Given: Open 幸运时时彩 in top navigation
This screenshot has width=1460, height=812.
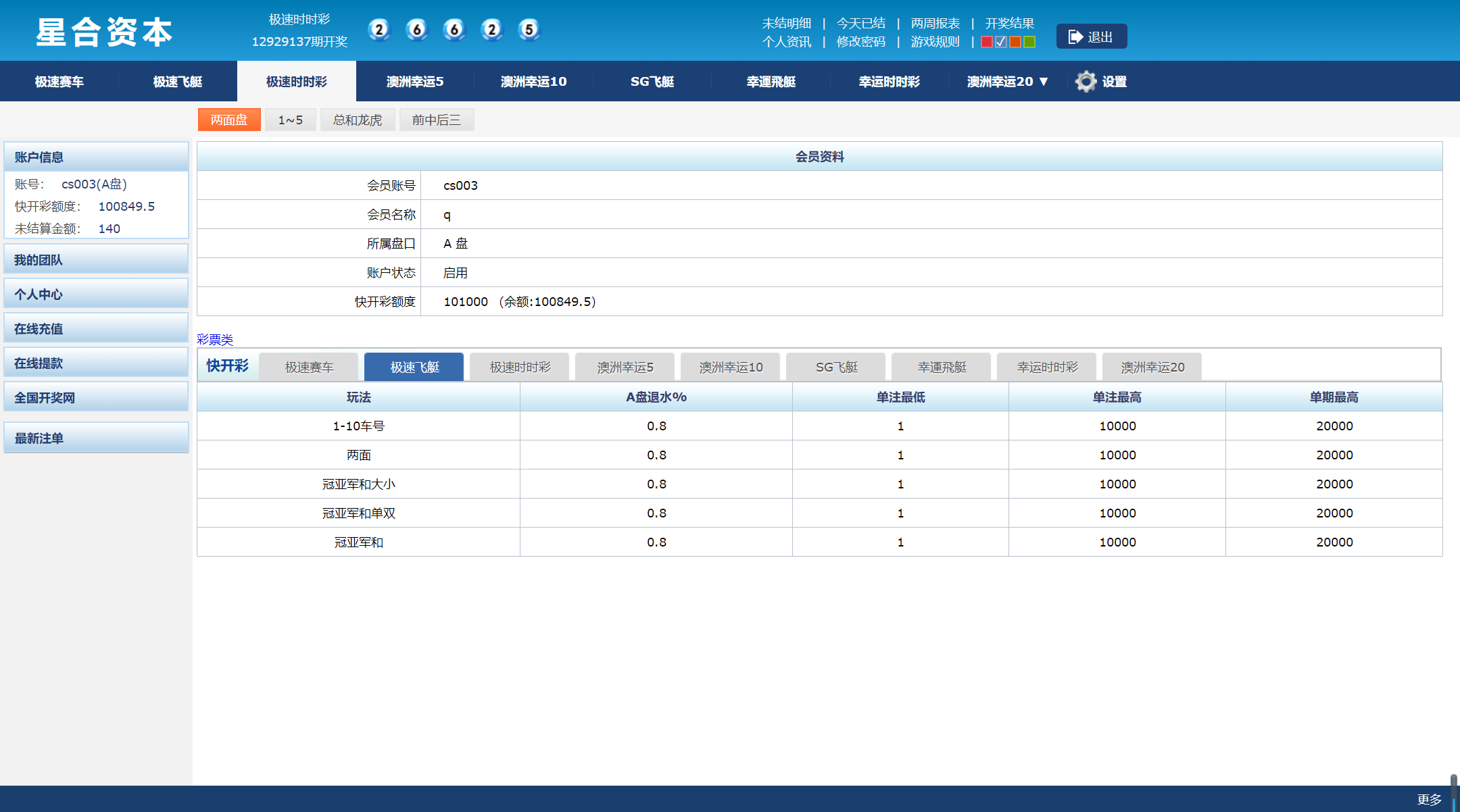Looking at the screenshot, I should (890, 82).
